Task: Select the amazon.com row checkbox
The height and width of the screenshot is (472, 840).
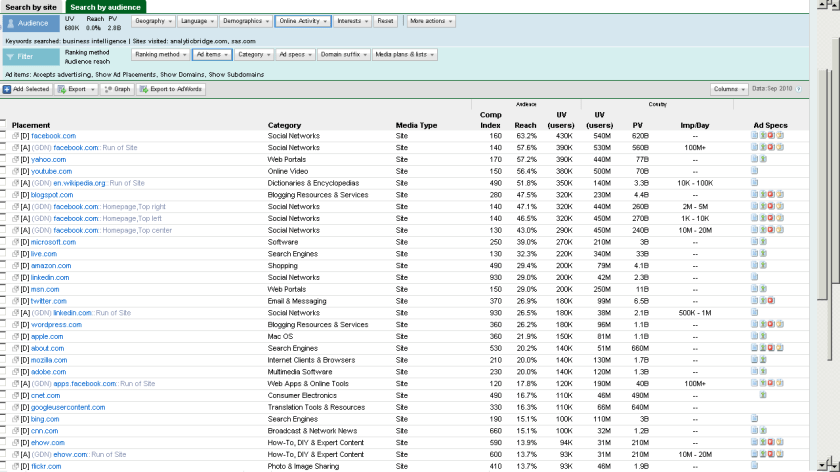Action: coord(3,266)
